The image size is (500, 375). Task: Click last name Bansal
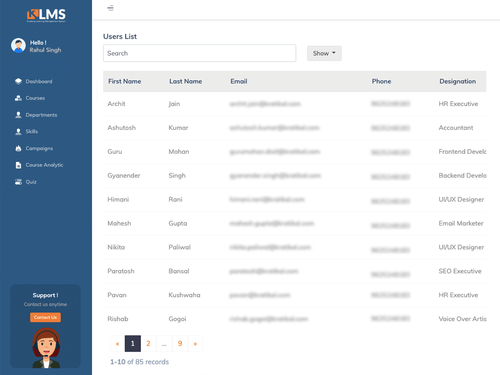pos(179,271)
